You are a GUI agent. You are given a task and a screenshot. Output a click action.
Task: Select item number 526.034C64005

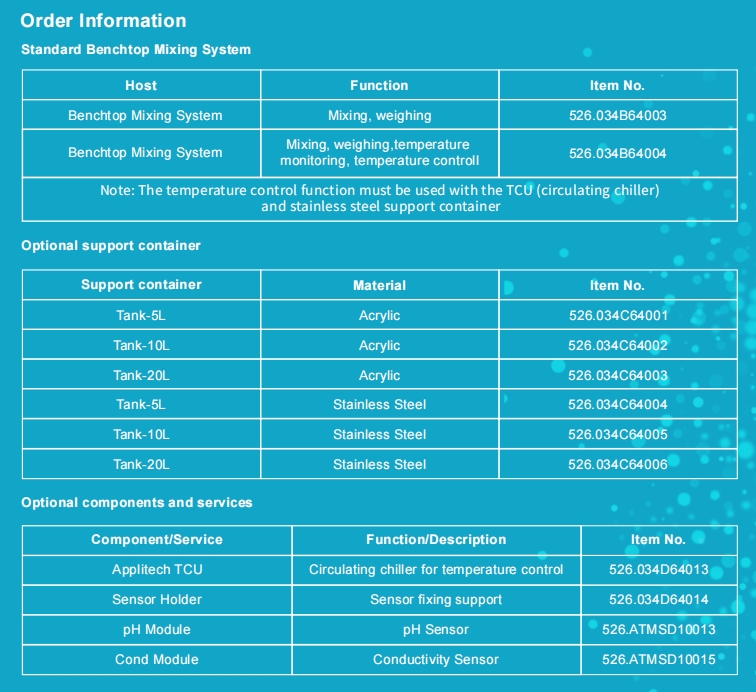617,434
